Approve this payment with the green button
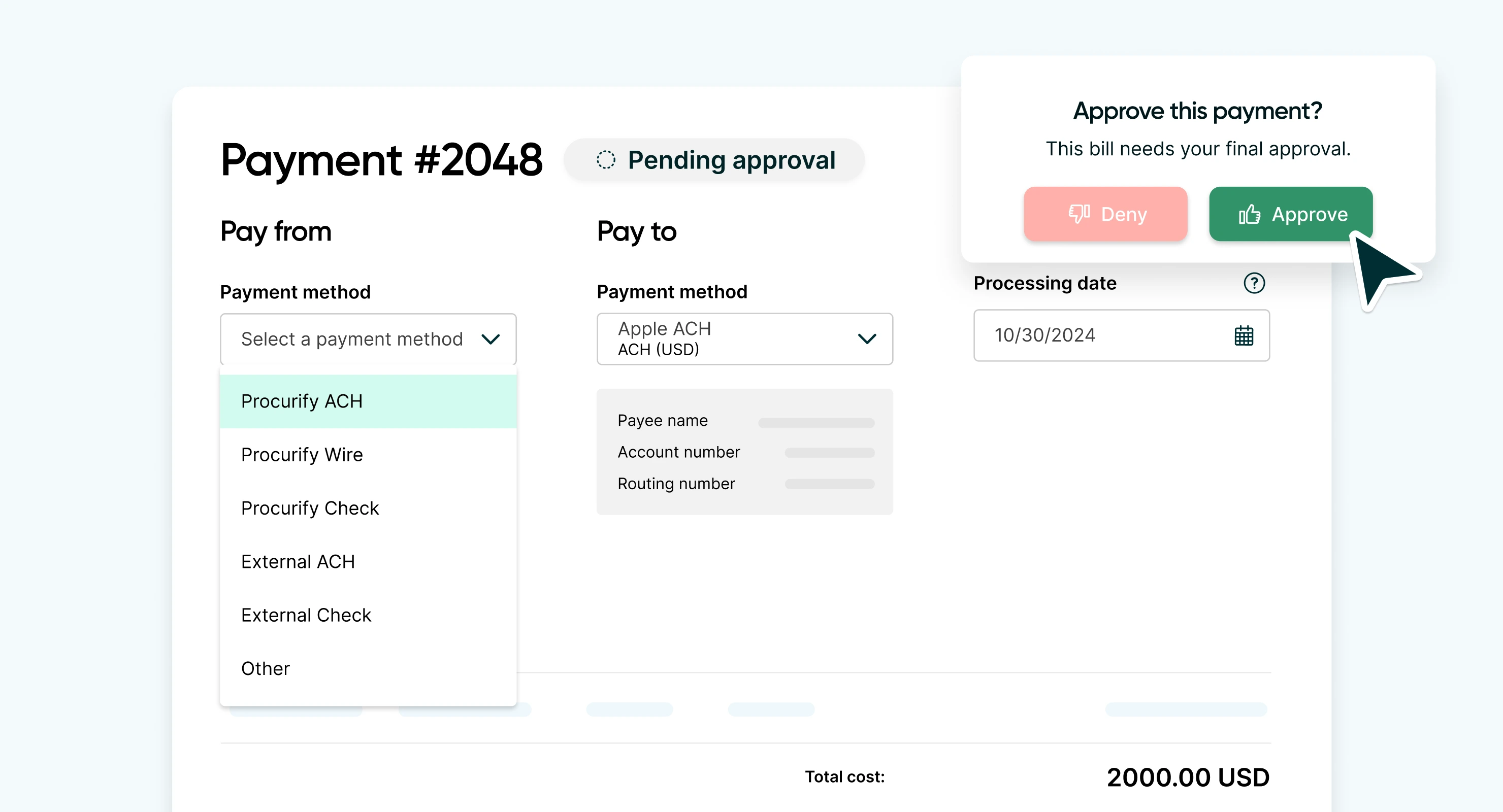This screenshot has width=1503, height=812. (x=1291, y=214)
